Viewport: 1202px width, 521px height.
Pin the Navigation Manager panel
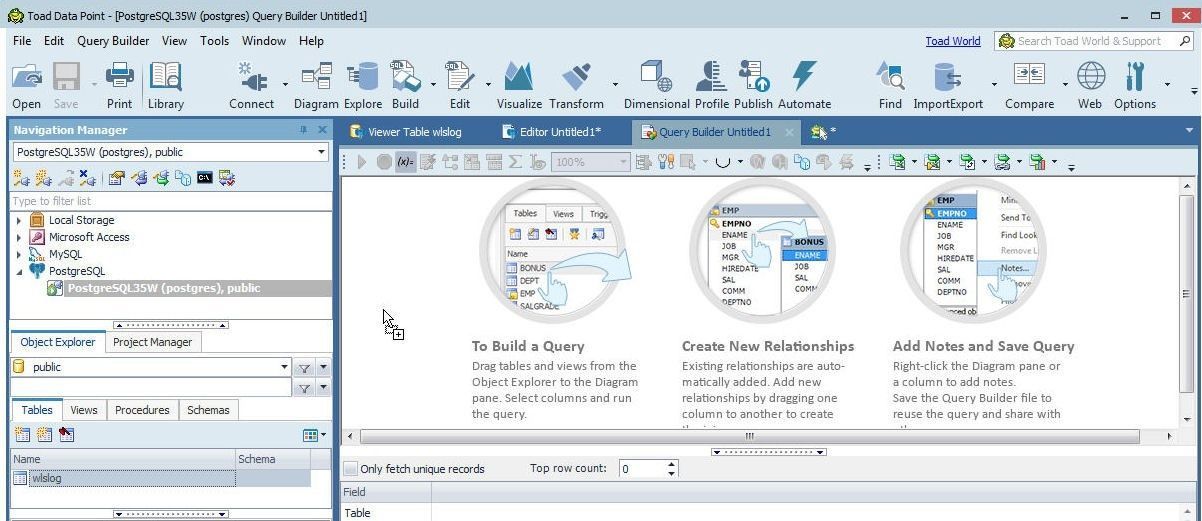pyautogui.click(x=304, y=130)
